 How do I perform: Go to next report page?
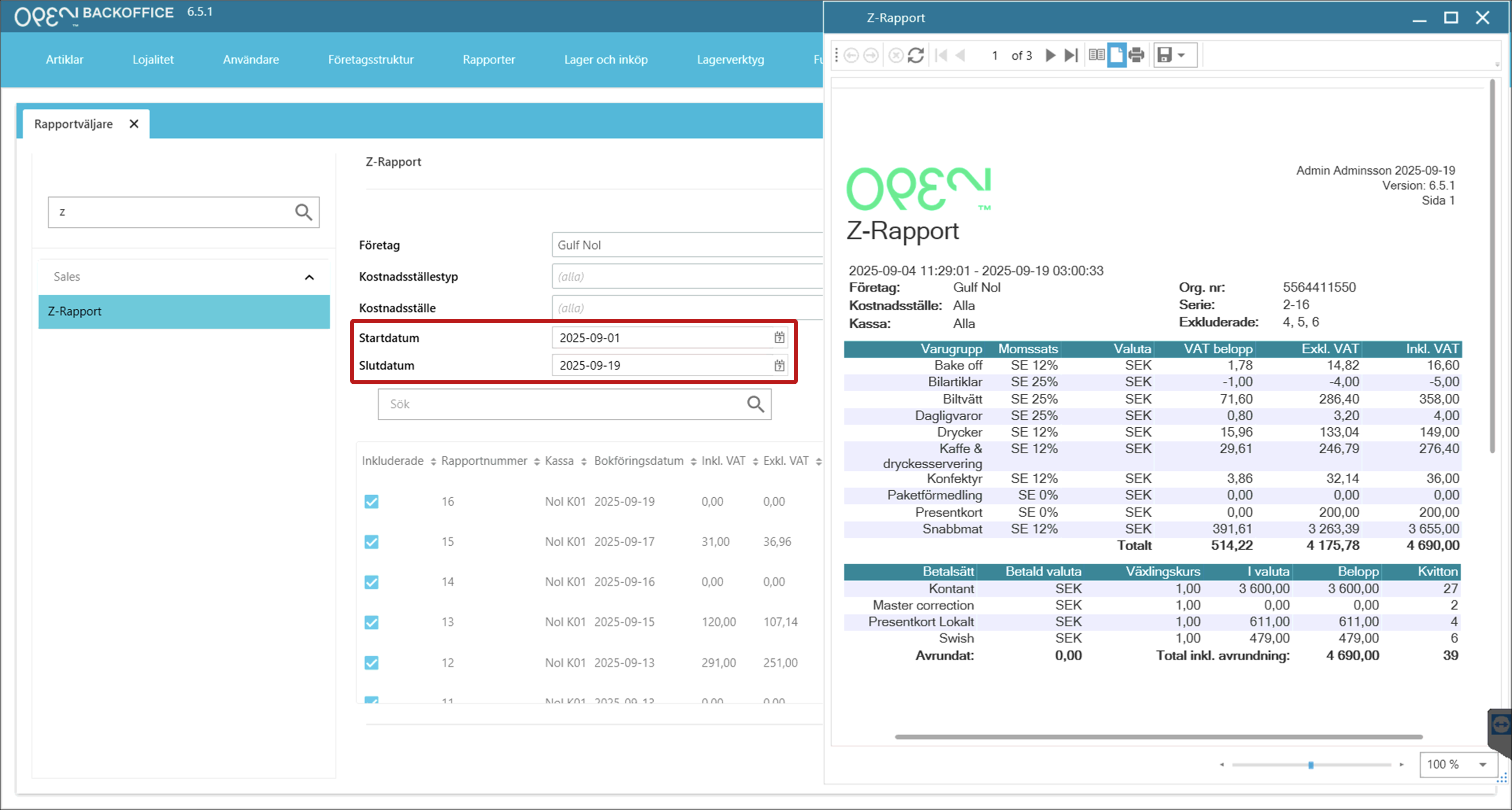(x=1050, y=55)
